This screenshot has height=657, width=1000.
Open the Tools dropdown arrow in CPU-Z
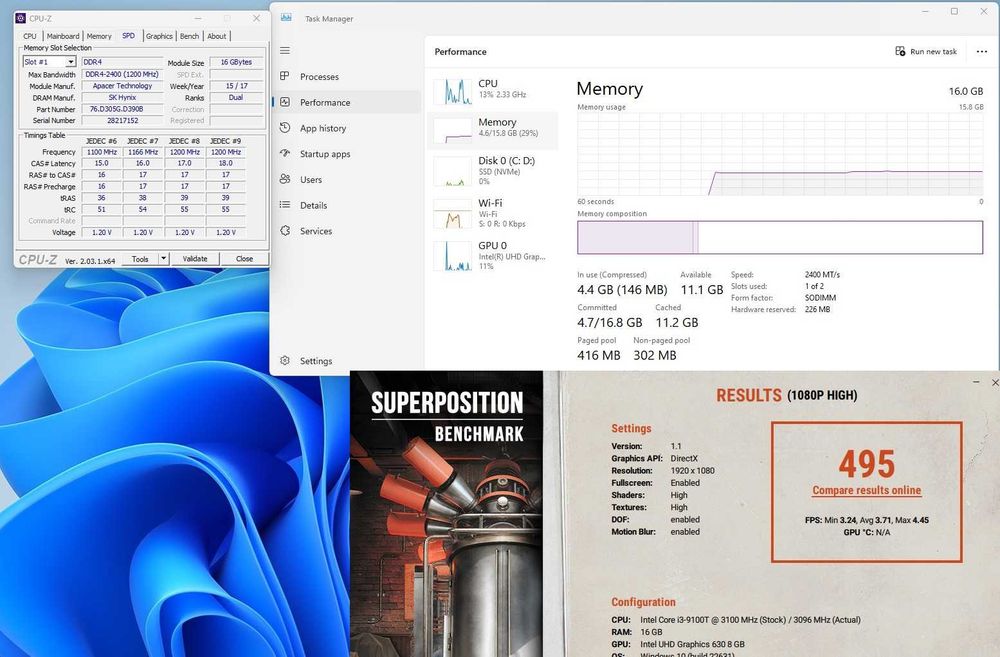(x=164, y=258)
